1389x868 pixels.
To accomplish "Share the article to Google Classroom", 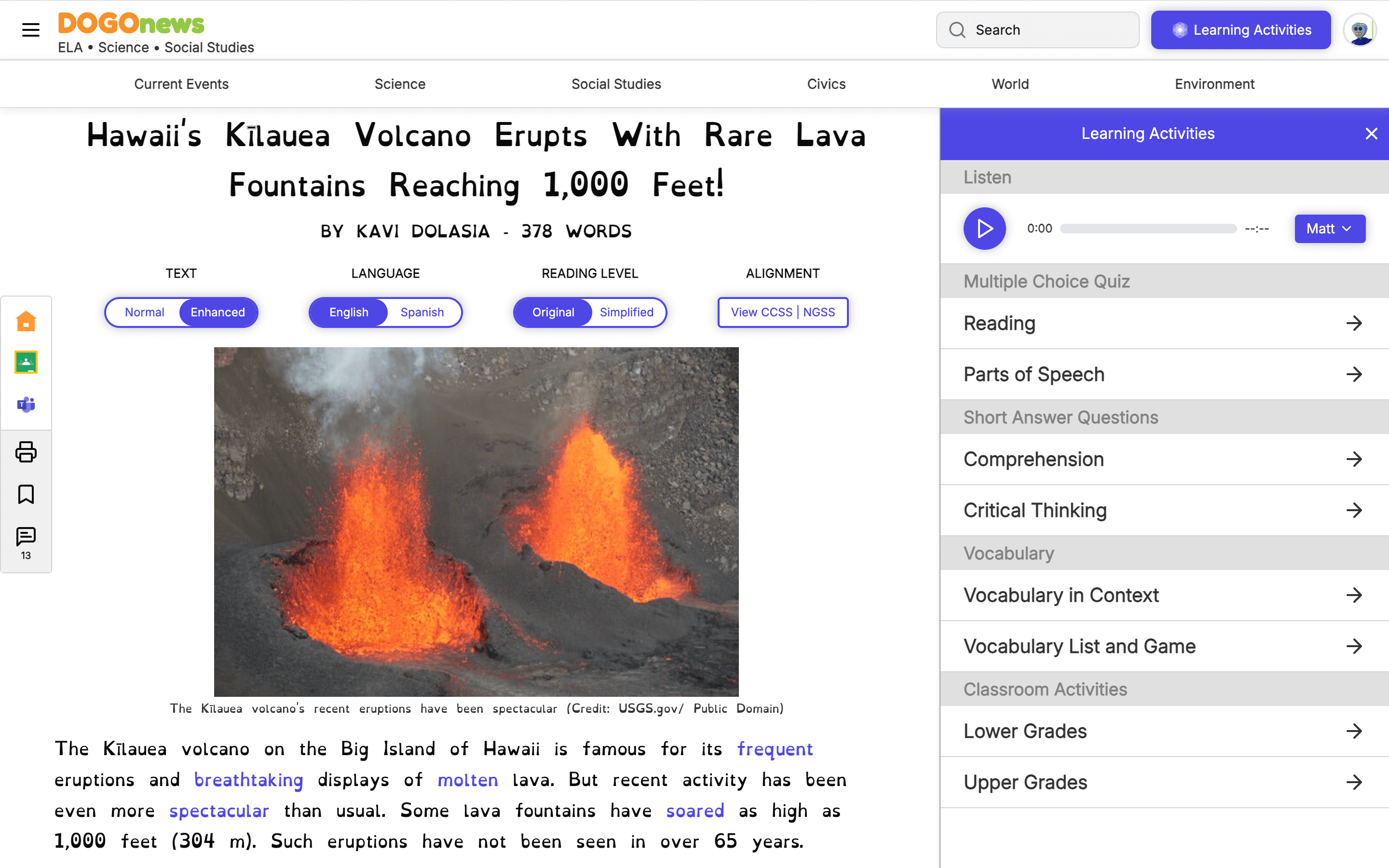I will click(x=26, y=362).
